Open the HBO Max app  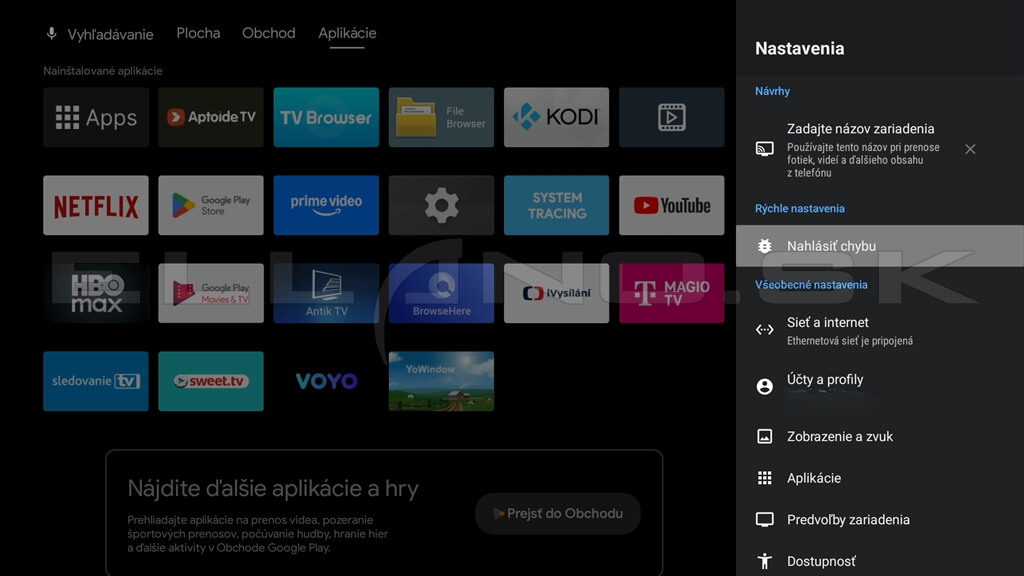point(96,293)
